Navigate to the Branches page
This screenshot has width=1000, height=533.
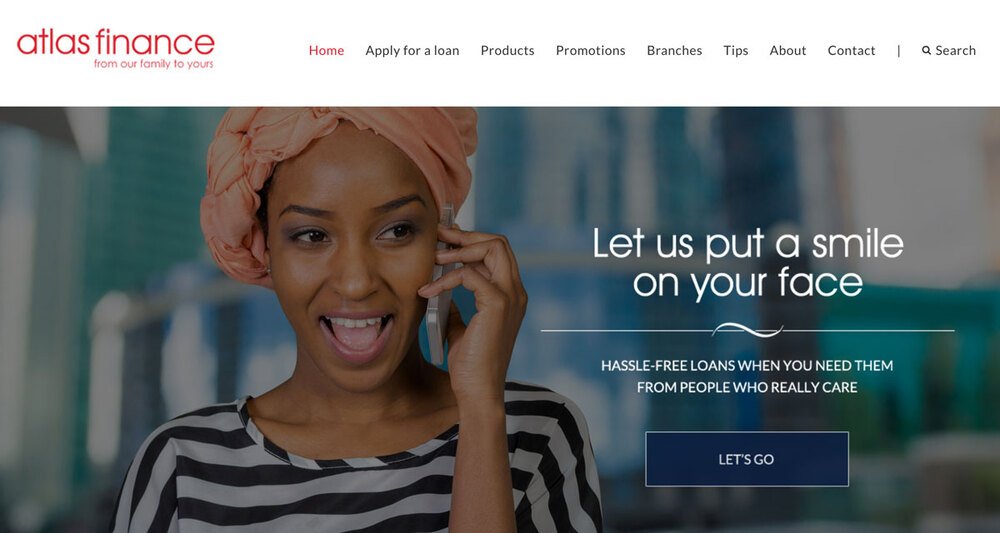tap(674, 50)
